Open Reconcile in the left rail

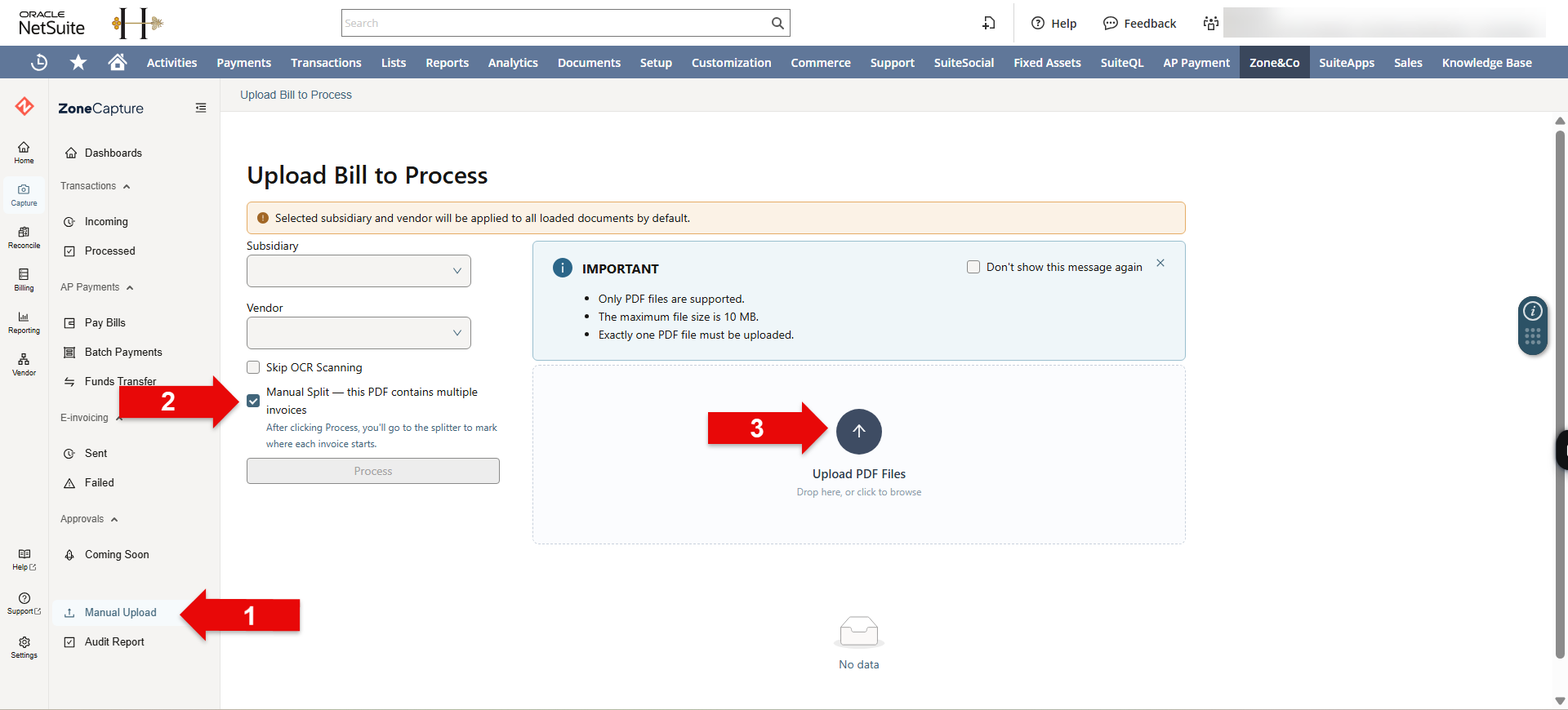coord(24,237)
